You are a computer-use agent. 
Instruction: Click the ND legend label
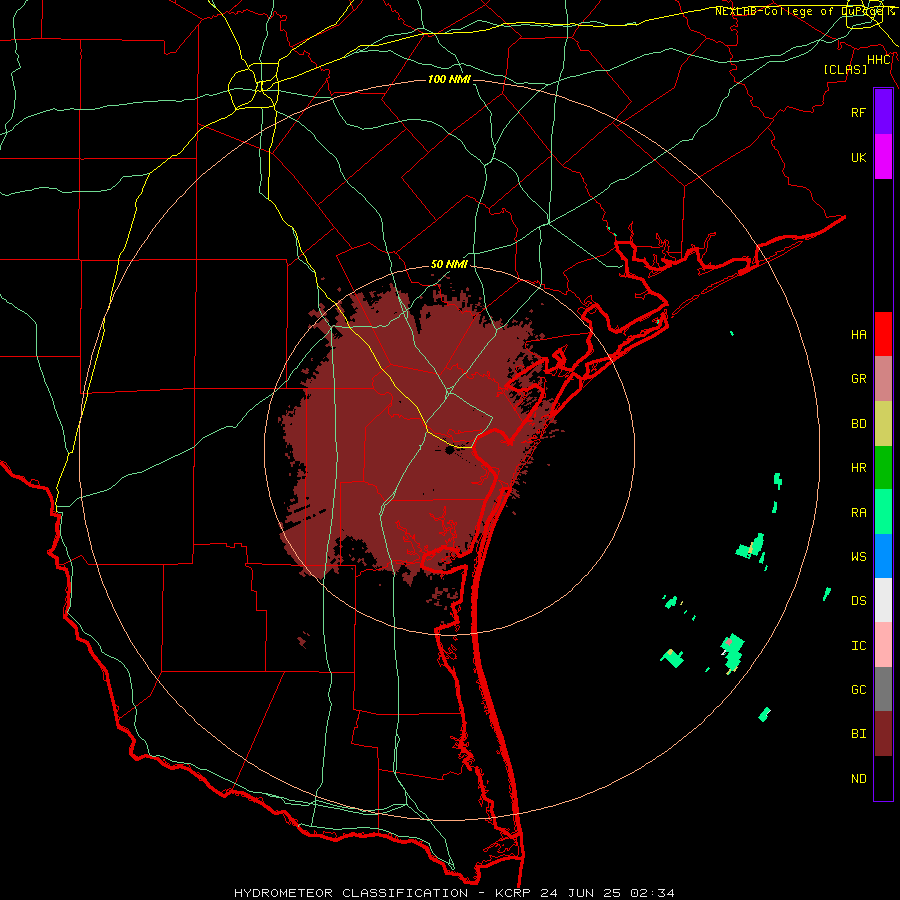pos(858,778)
